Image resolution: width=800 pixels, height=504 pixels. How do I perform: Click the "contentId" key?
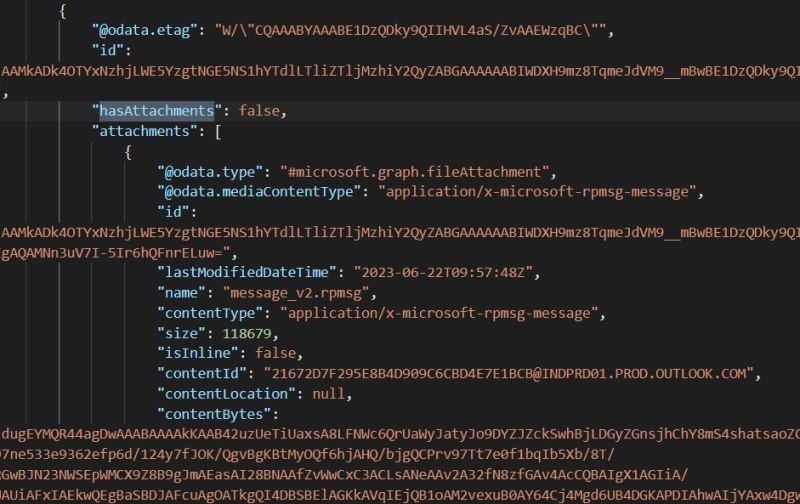(x=202, y=373)
